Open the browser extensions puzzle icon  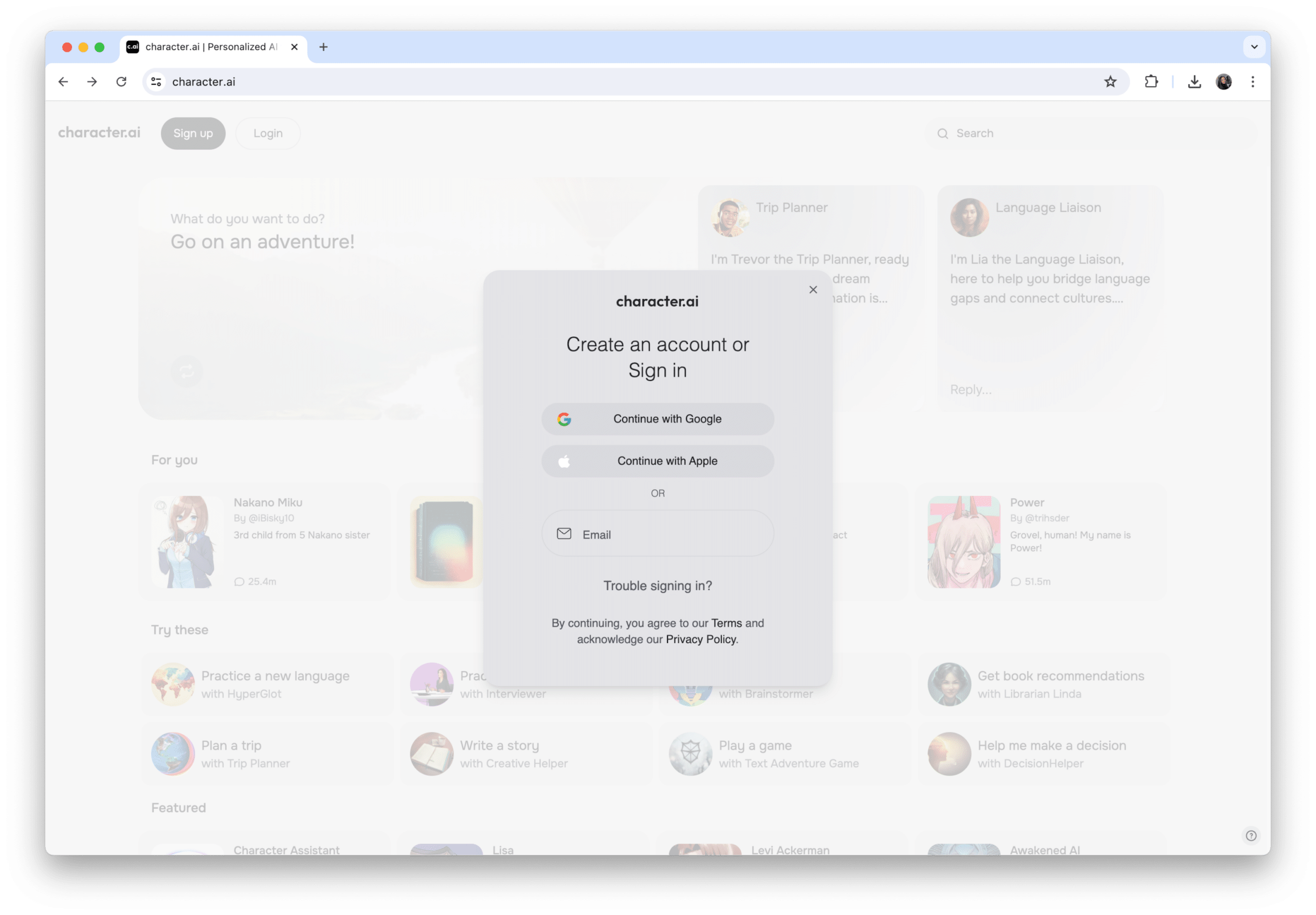click(1151, 81)
